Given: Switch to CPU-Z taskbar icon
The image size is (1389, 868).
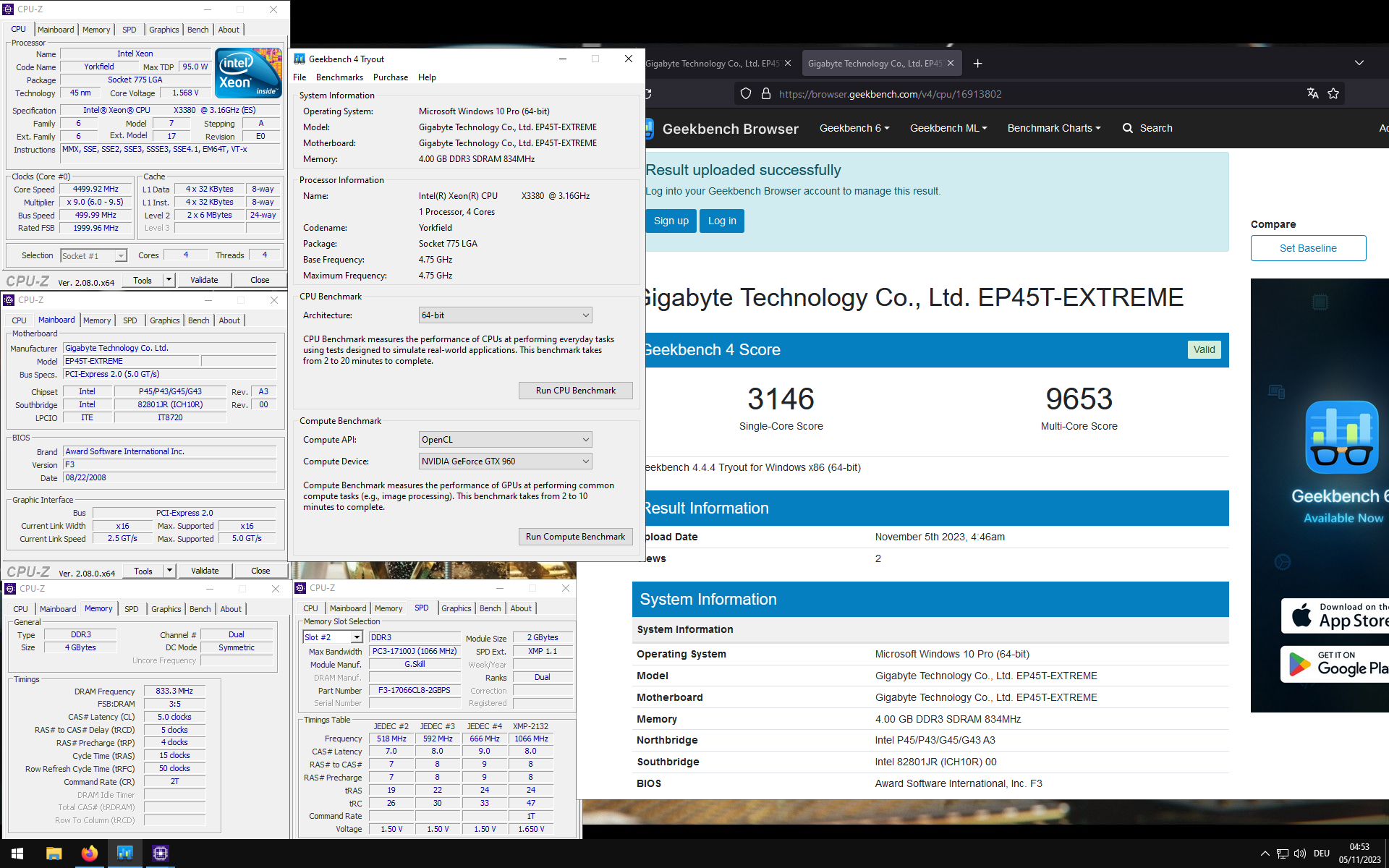Looking at the screenshot, I should (160, 854).
